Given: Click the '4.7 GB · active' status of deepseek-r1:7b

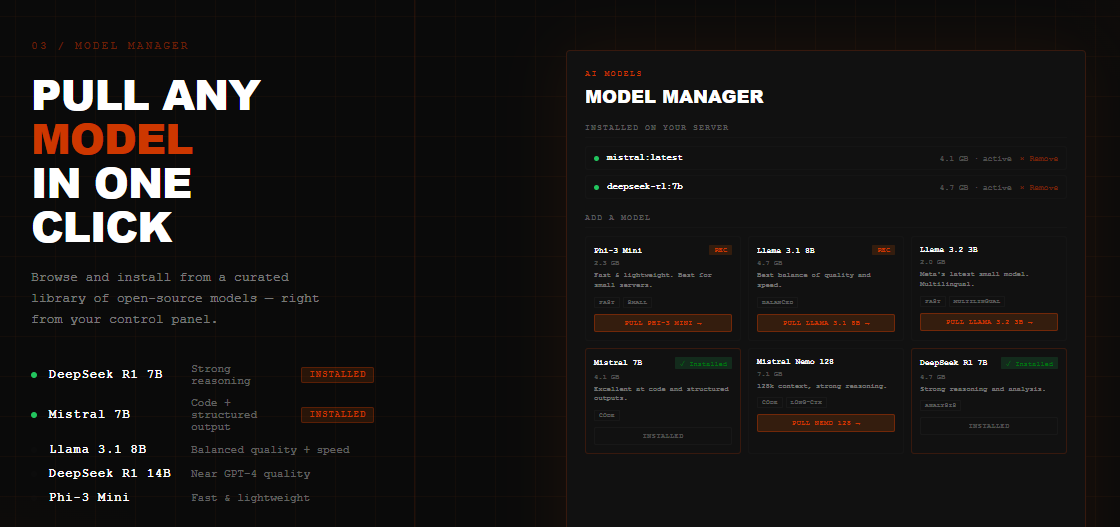Looking at the screenshot, I should coord(975,188).
